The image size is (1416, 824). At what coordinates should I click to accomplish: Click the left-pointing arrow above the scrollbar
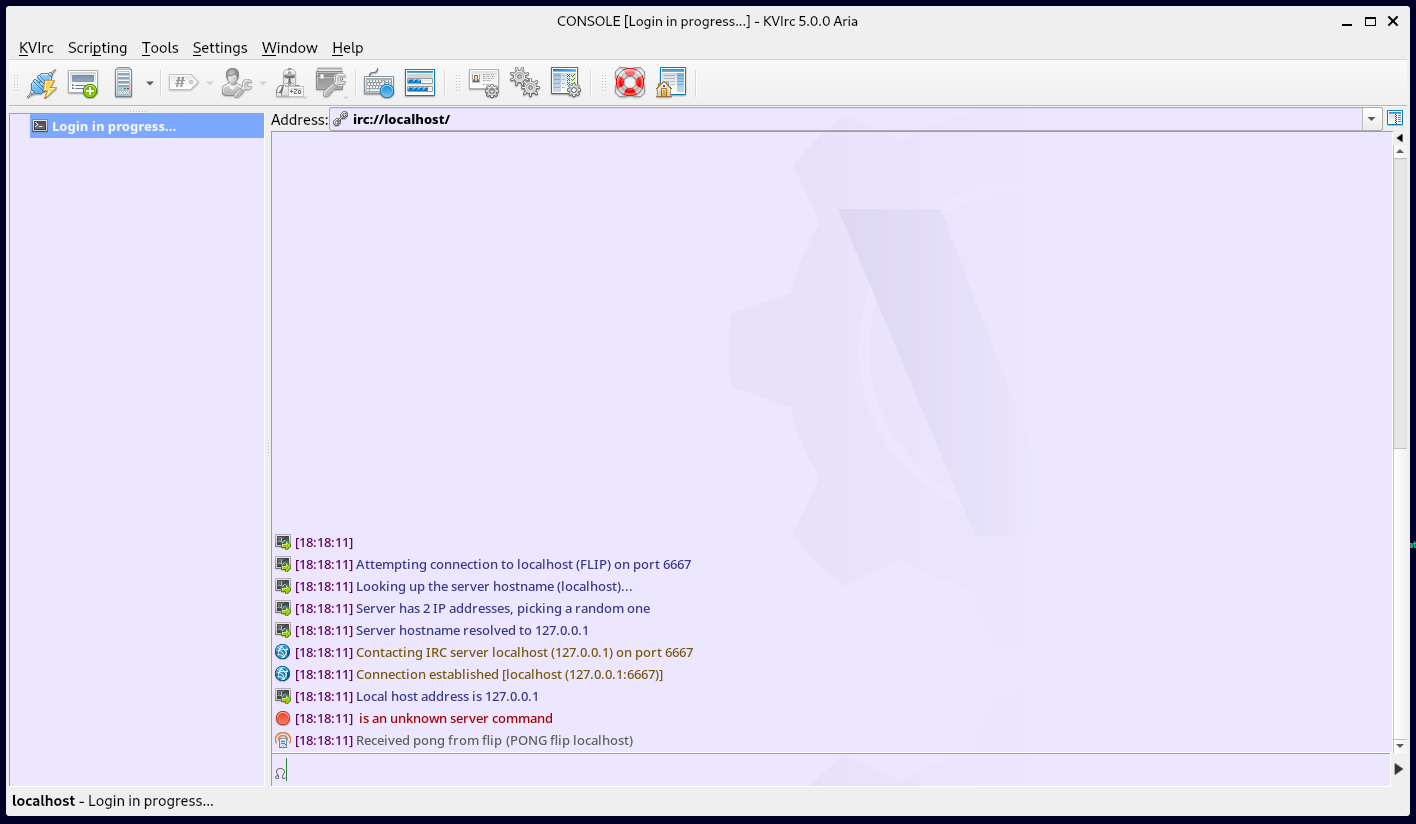(1400, 138)
